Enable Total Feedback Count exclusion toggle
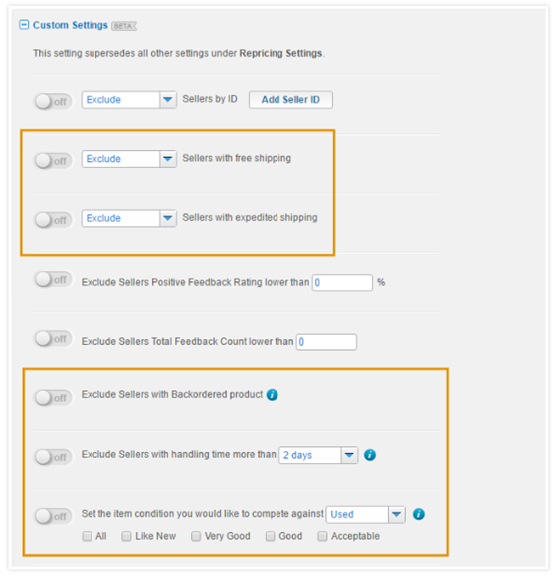The width and height of the screenshot is (558, 577). tap(53, 339)
